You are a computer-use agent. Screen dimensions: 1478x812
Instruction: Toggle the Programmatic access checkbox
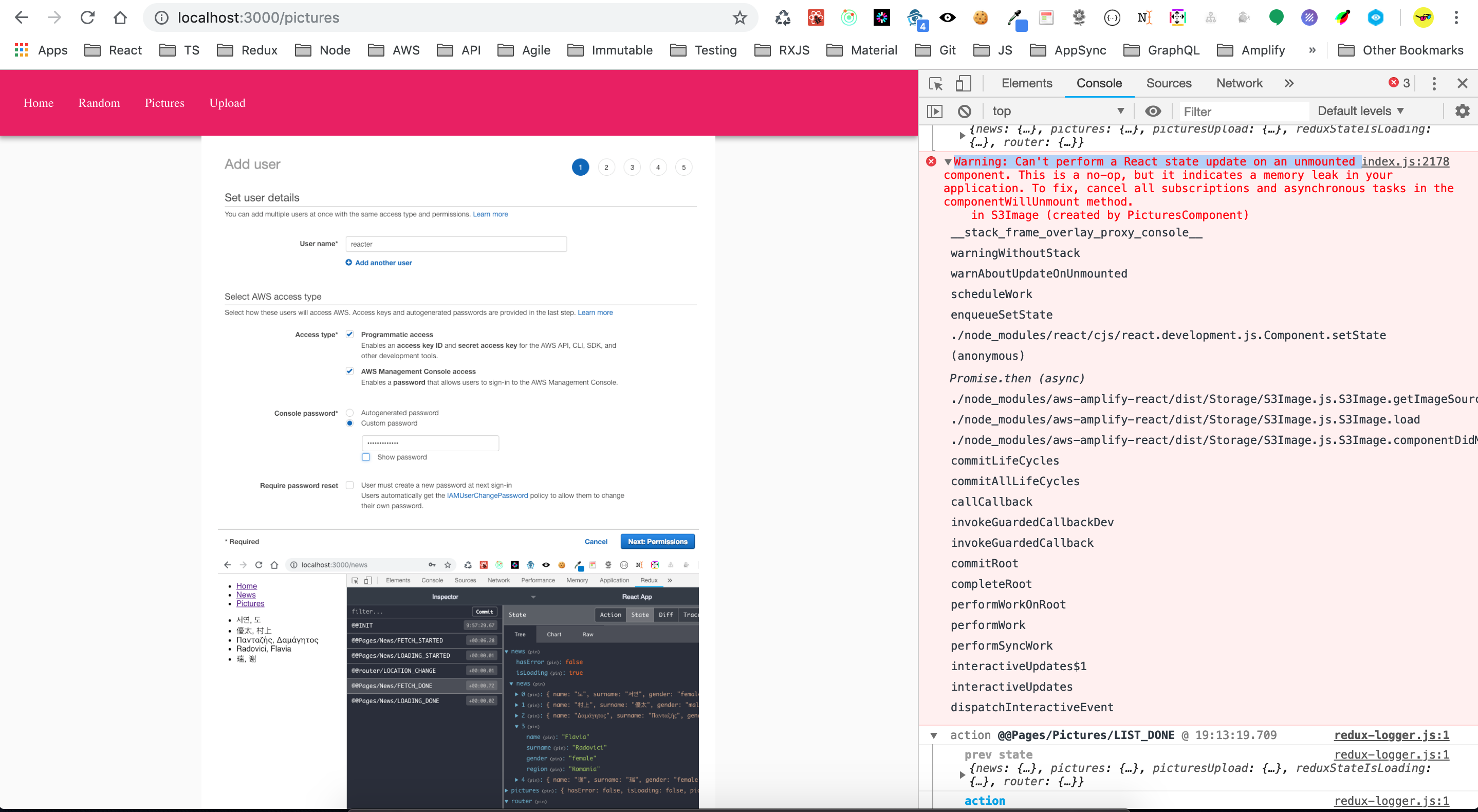coord(349,334)
